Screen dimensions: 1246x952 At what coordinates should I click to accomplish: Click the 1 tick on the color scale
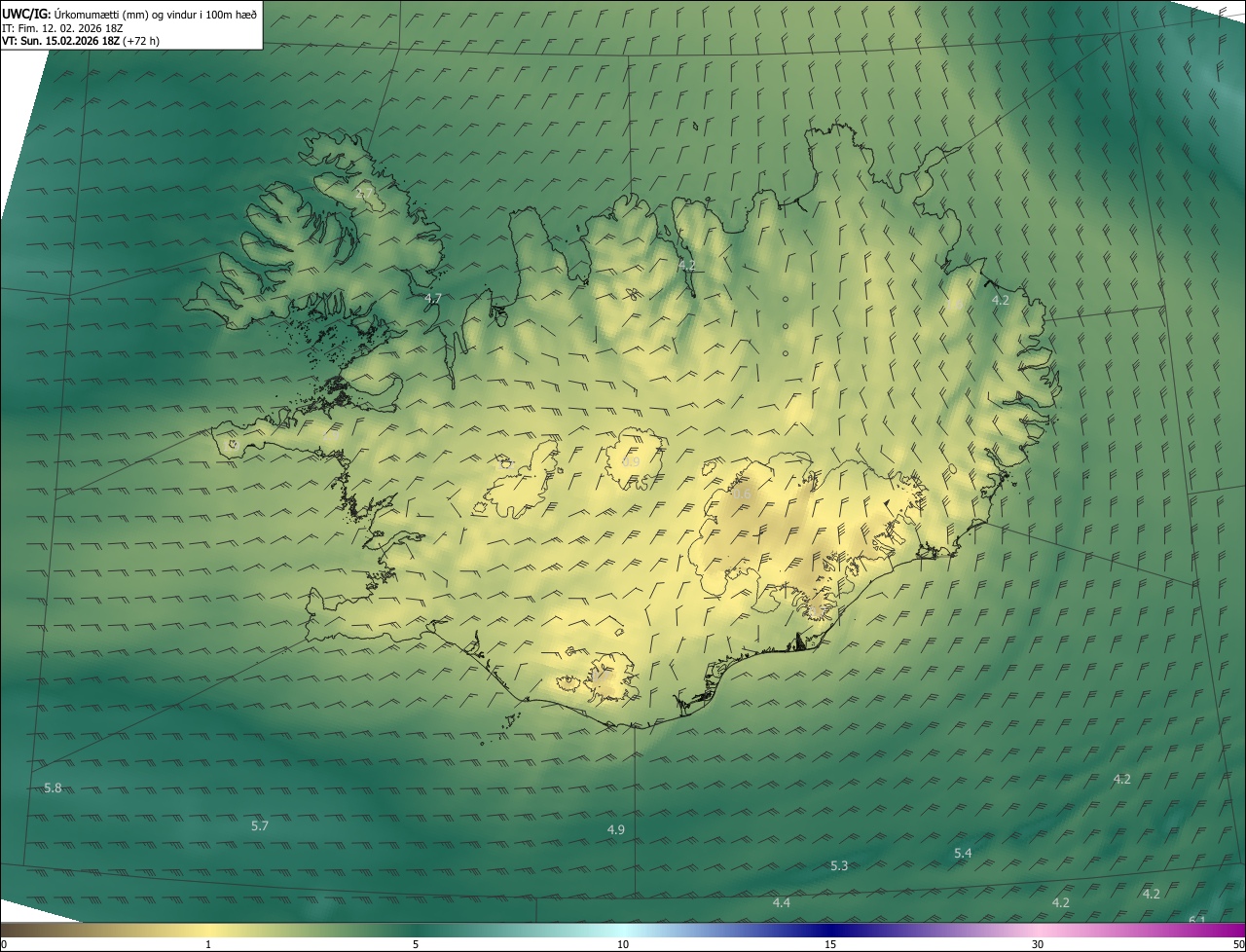pos(208,944)
